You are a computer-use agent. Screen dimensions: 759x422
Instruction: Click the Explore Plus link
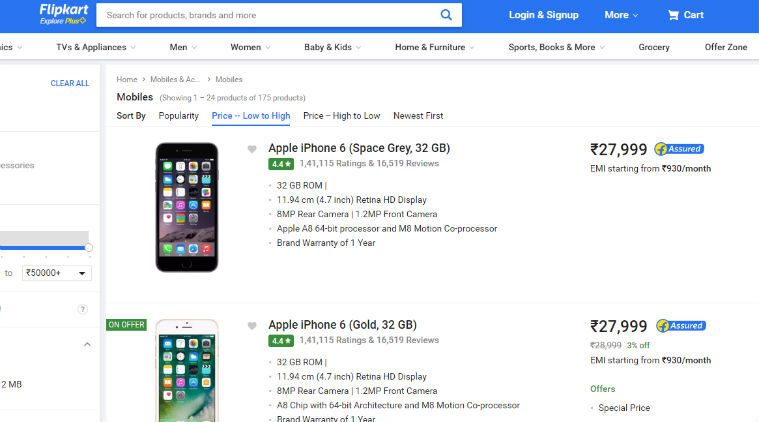(x=63, y=21)
